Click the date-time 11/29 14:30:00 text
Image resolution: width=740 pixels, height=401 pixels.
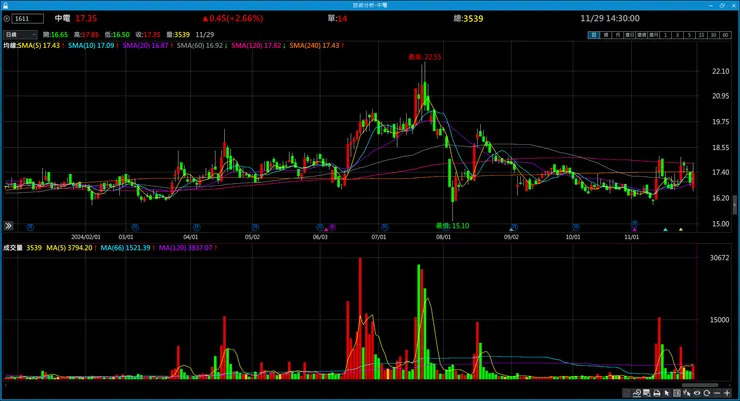[610, 18]
